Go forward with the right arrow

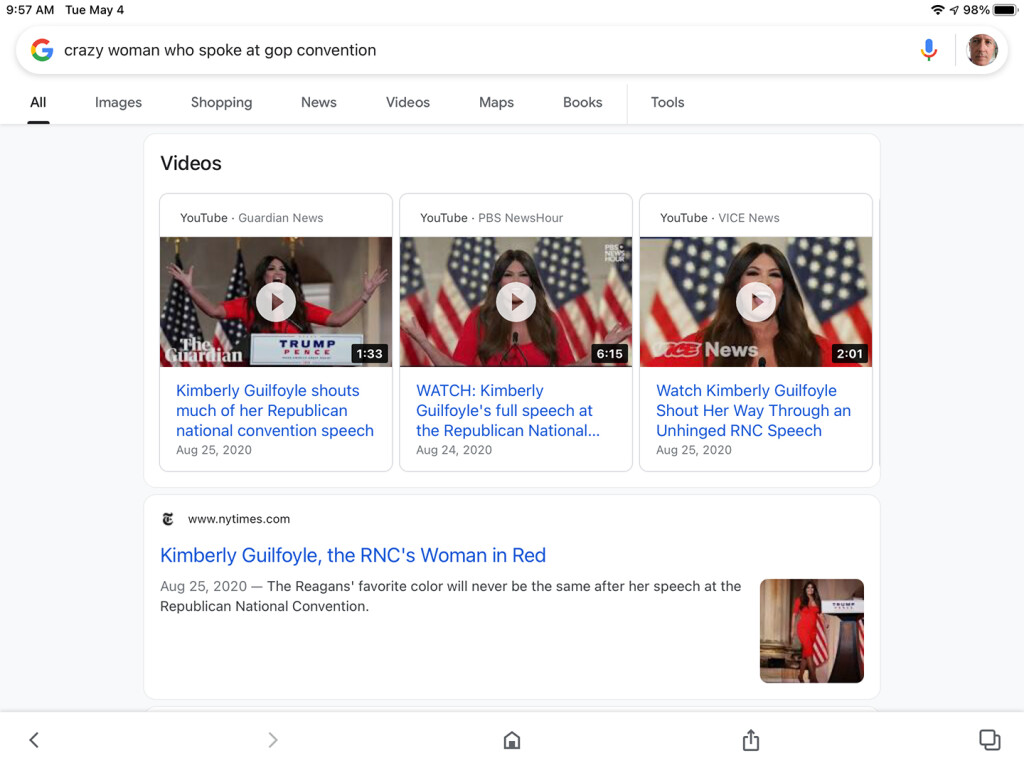272,740
